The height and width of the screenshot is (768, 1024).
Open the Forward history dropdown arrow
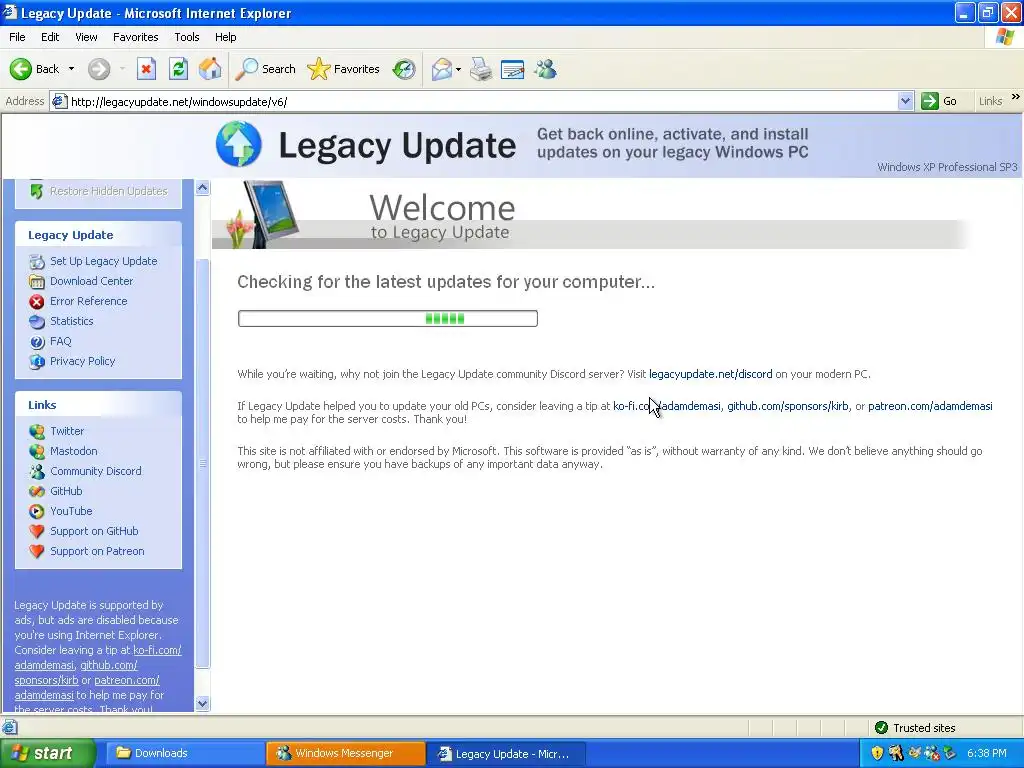click(x=122, y=69)
